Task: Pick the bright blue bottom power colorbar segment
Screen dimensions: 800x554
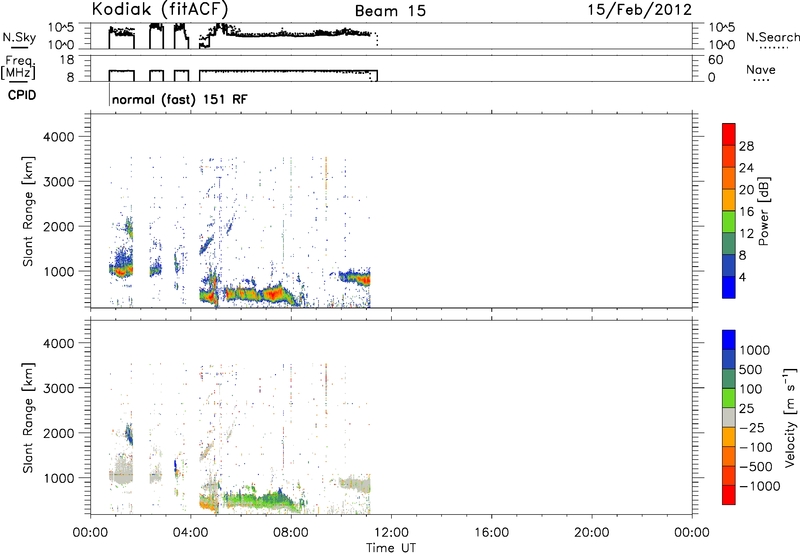Action: pyautogui.click(x=729, y=288)
